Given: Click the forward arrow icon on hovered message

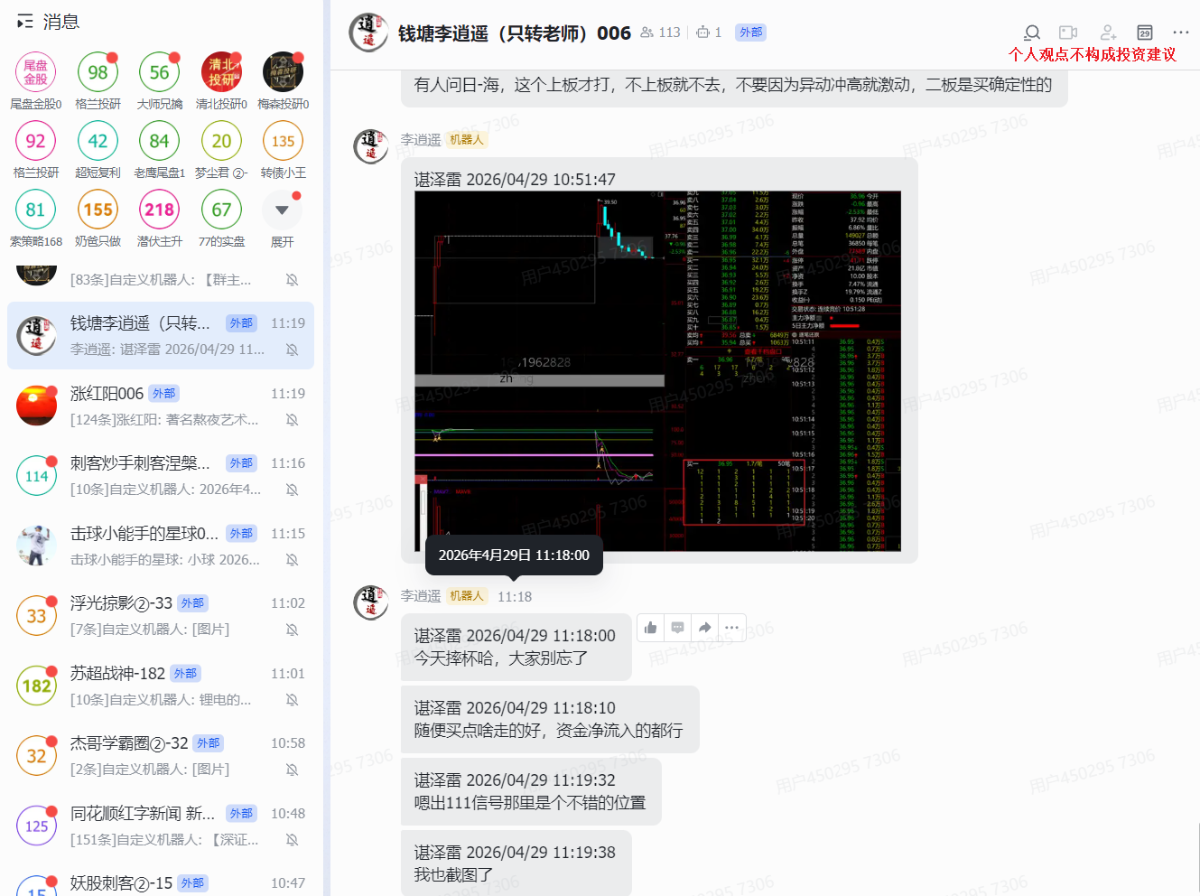Looking at the screenshot, I should pyautogui.click(x=705, y=627).
